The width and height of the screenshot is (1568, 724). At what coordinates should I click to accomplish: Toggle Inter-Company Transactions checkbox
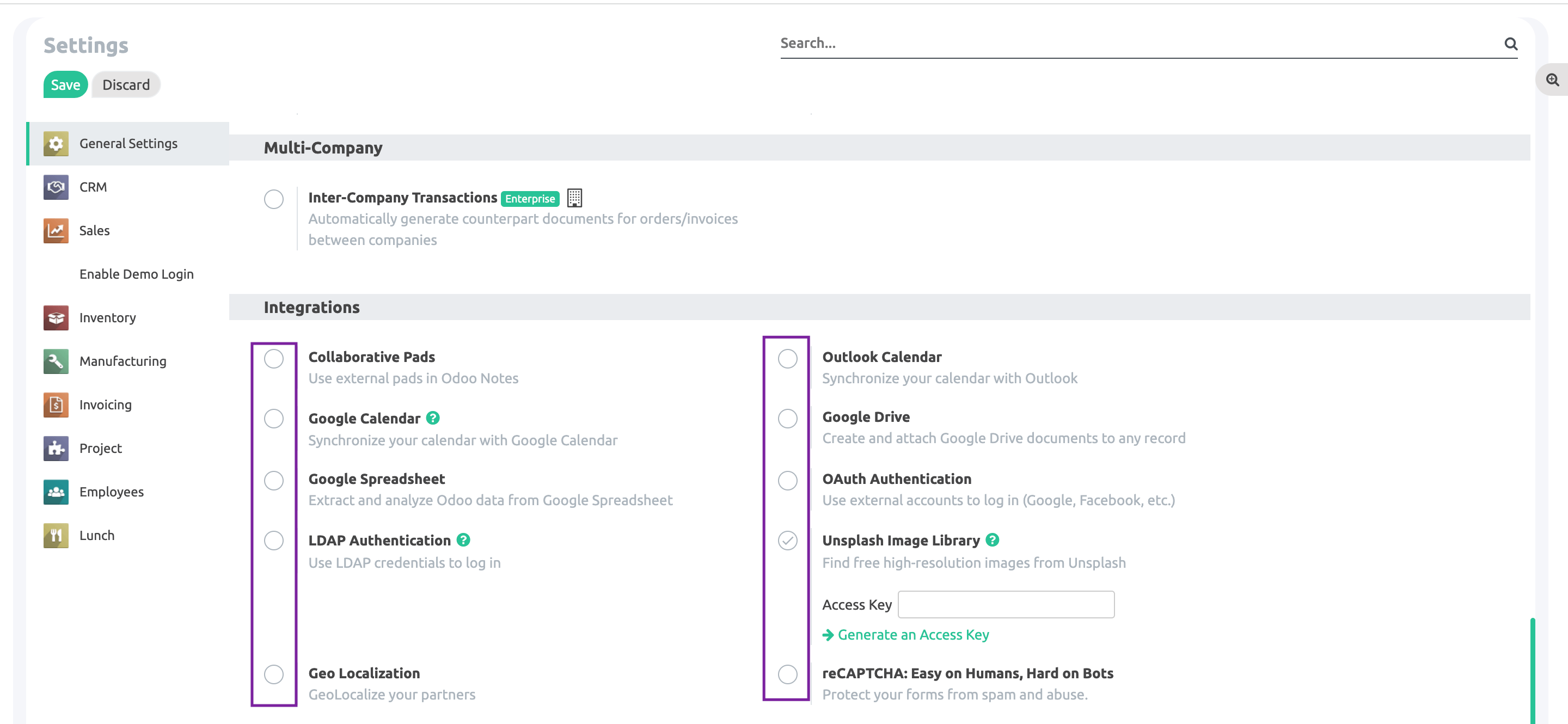[274, 199]
